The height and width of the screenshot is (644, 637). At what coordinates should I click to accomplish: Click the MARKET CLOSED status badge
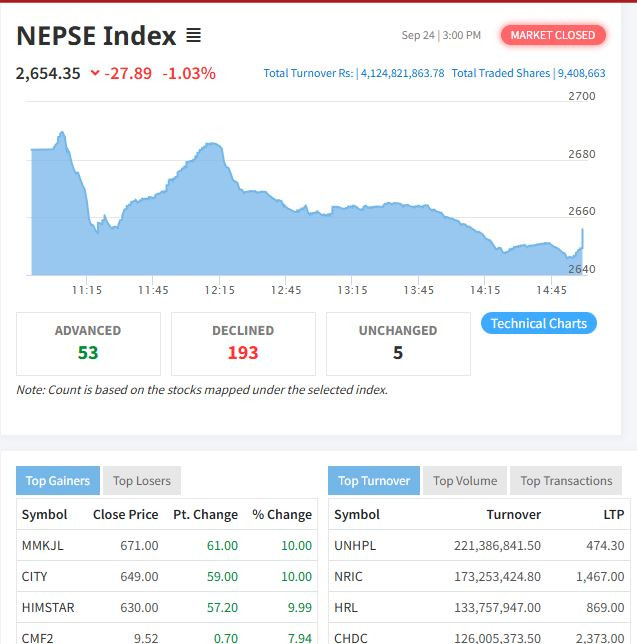[x=552, y=35]
